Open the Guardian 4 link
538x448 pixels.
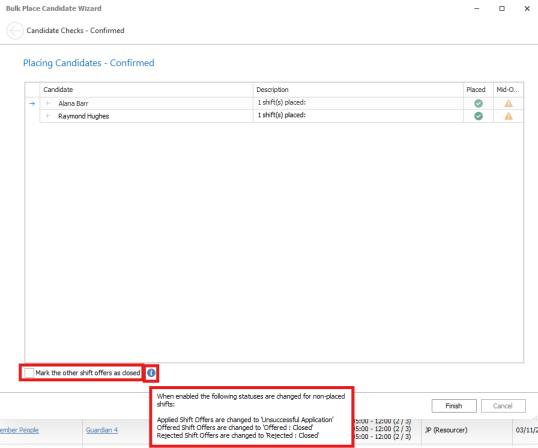click(102, 430)
